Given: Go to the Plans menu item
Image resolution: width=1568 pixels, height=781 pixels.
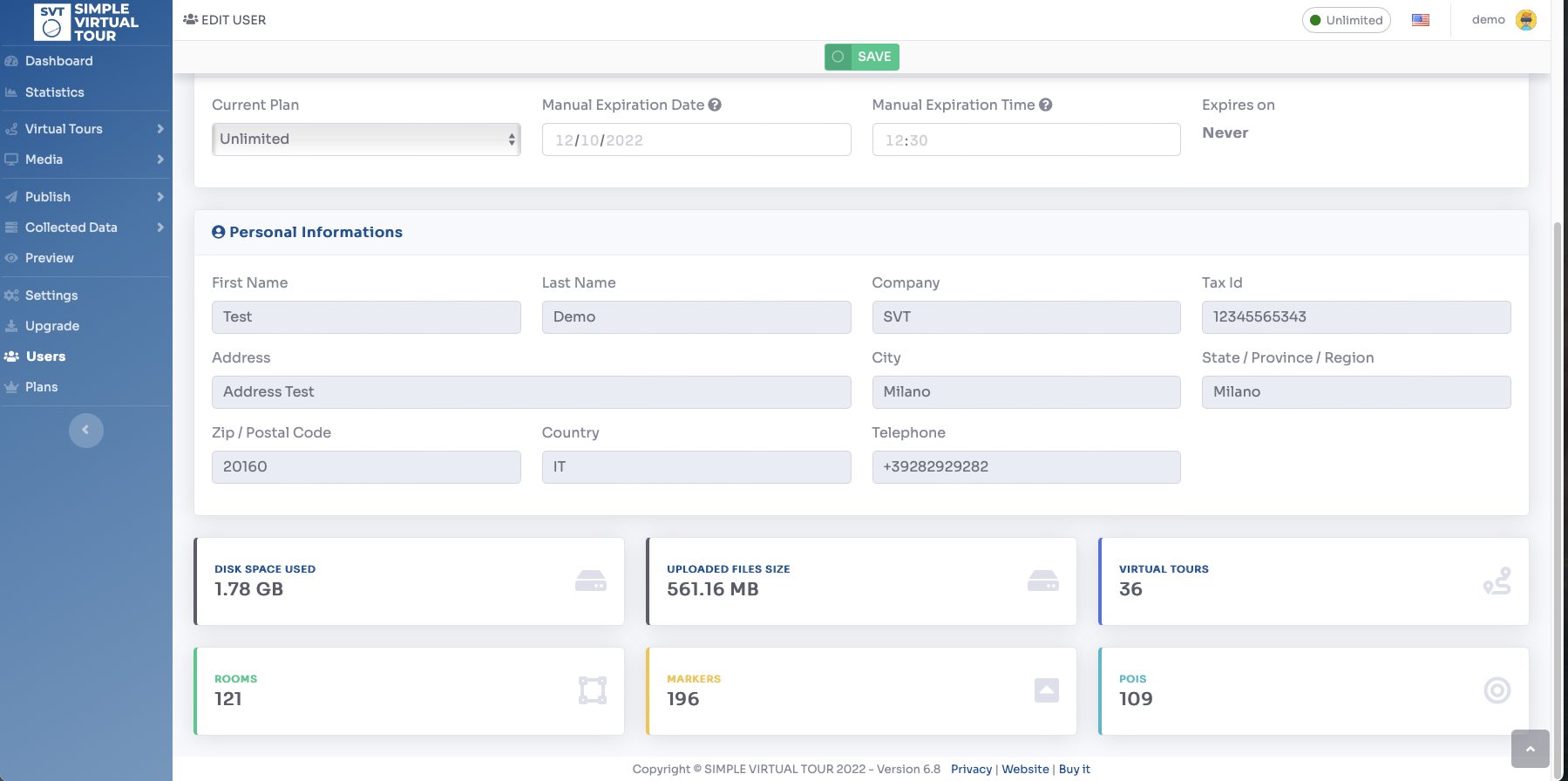Looking at the screenshot, I should (x=41, y=387).
